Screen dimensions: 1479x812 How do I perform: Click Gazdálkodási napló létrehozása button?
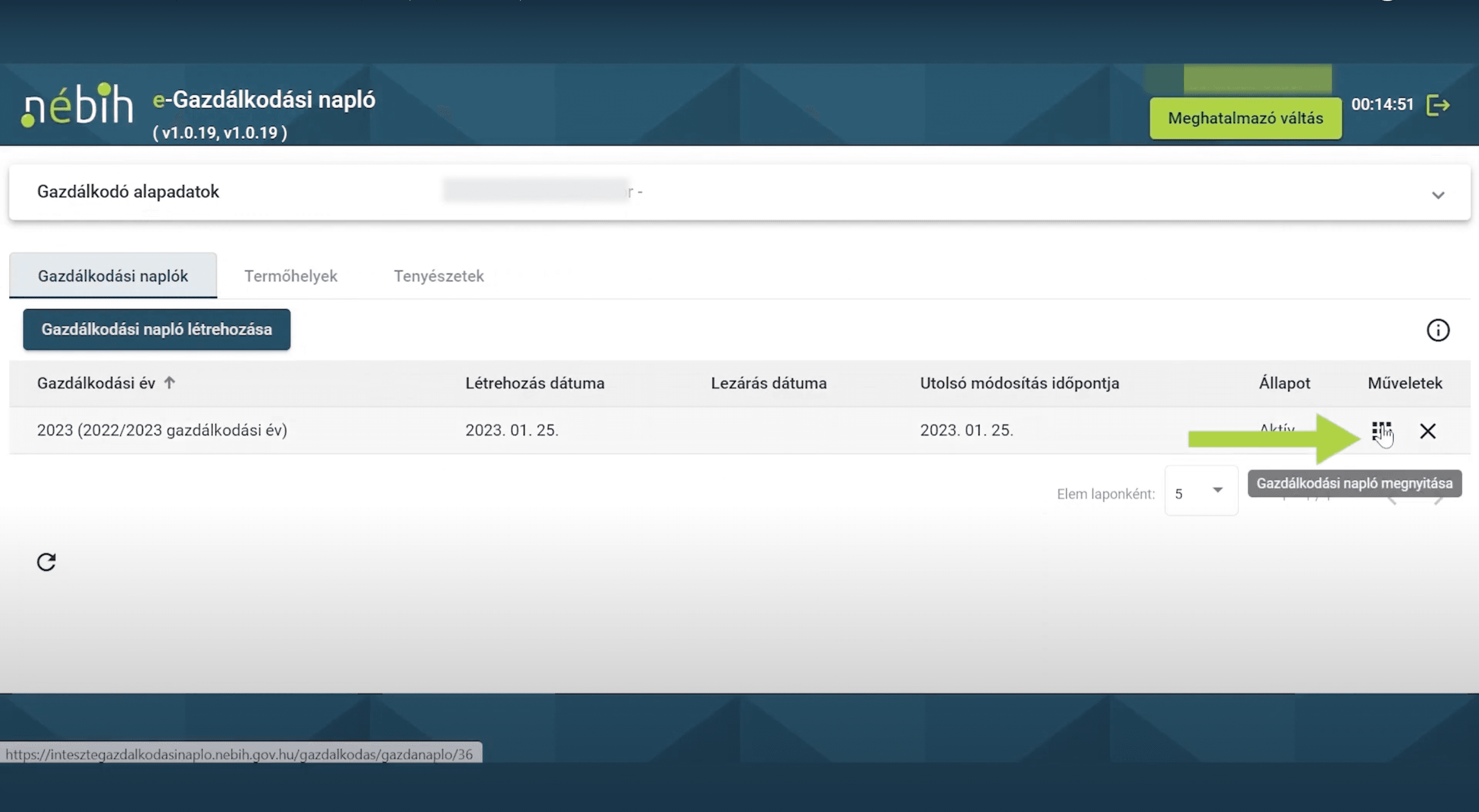click(x=157, y=330)
